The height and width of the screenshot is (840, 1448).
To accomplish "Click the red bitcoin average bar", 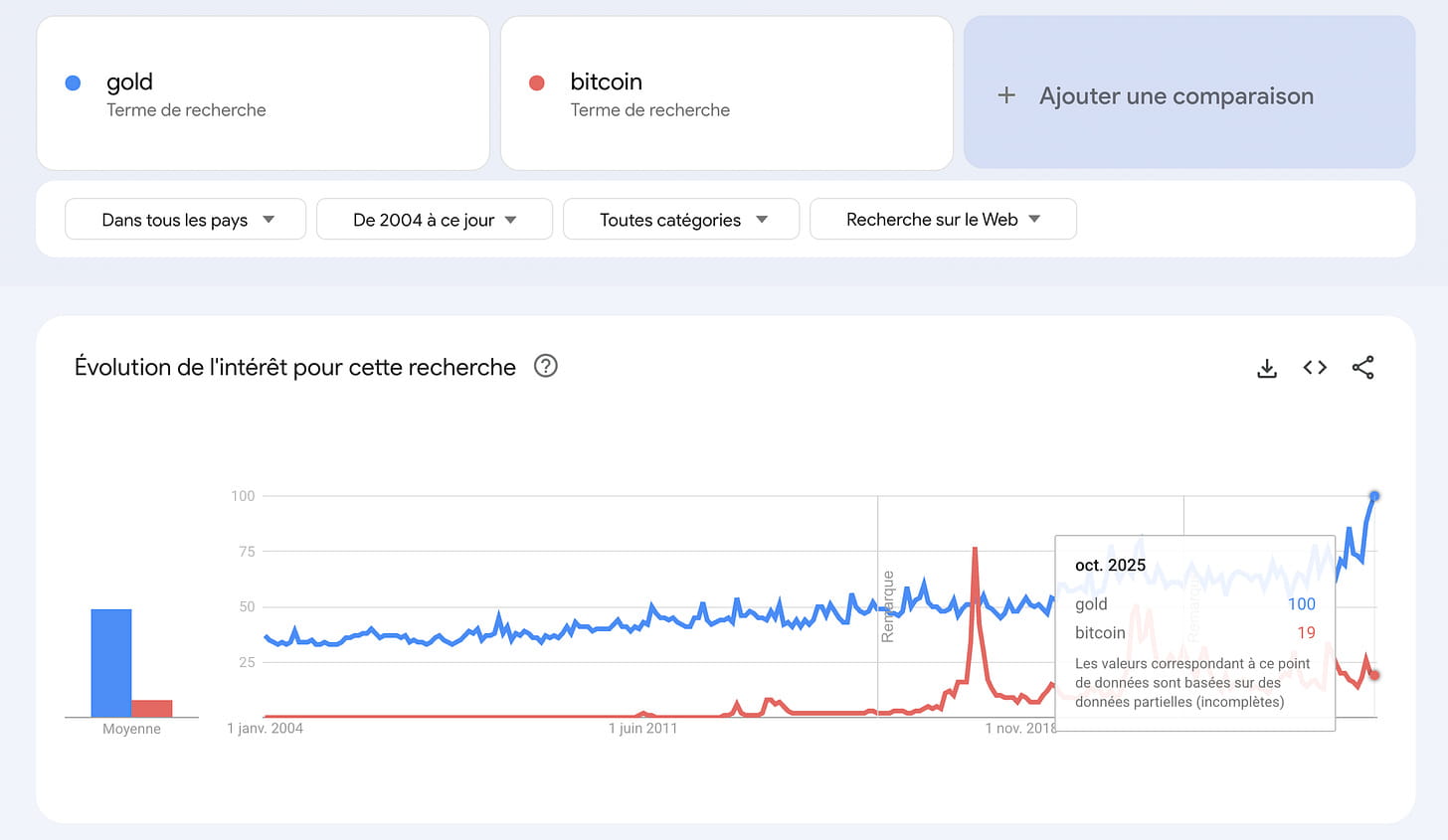I will 152,708.
